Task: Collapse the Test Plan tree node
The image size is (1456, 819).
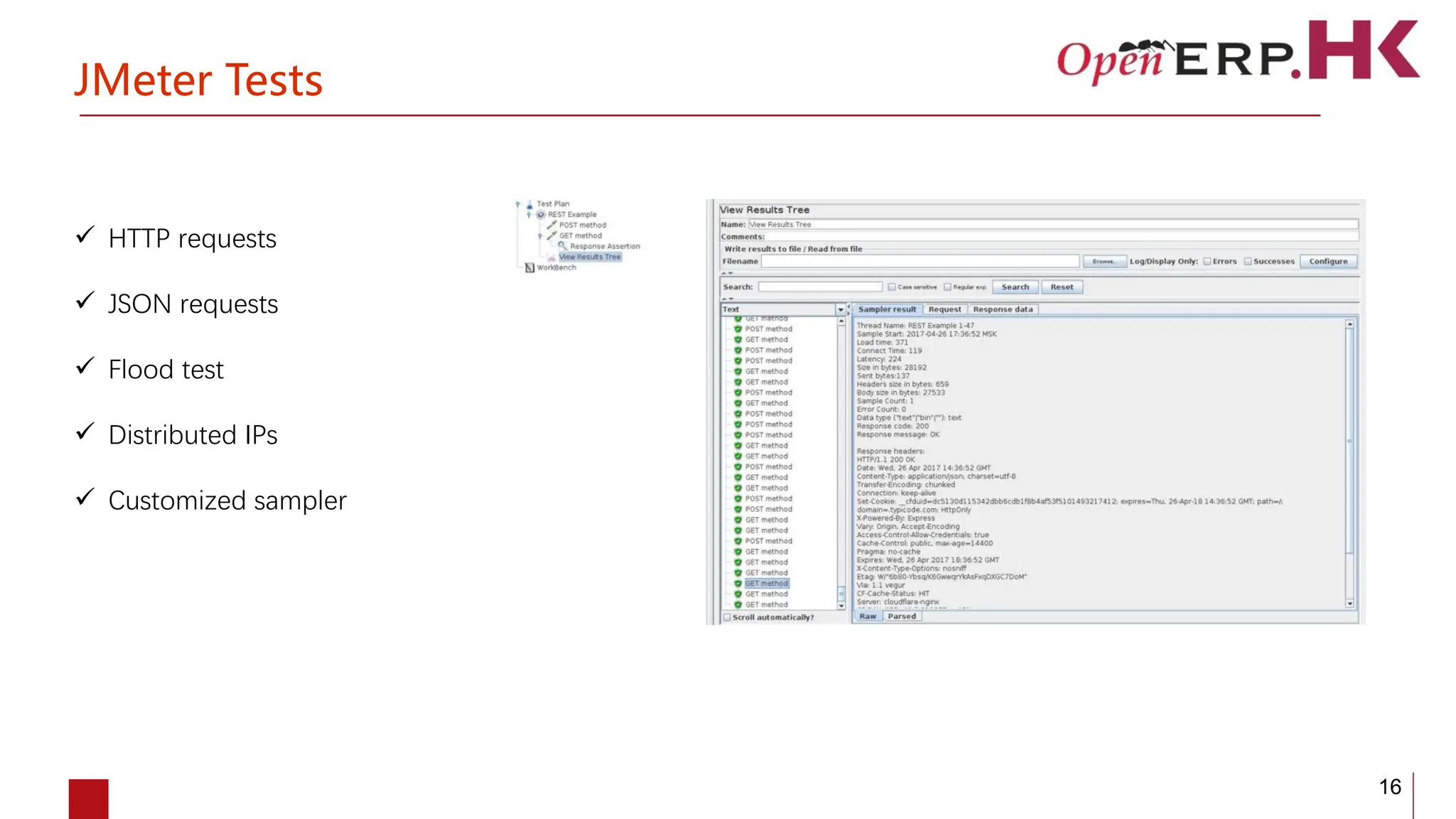Action: tap(518, 204)
